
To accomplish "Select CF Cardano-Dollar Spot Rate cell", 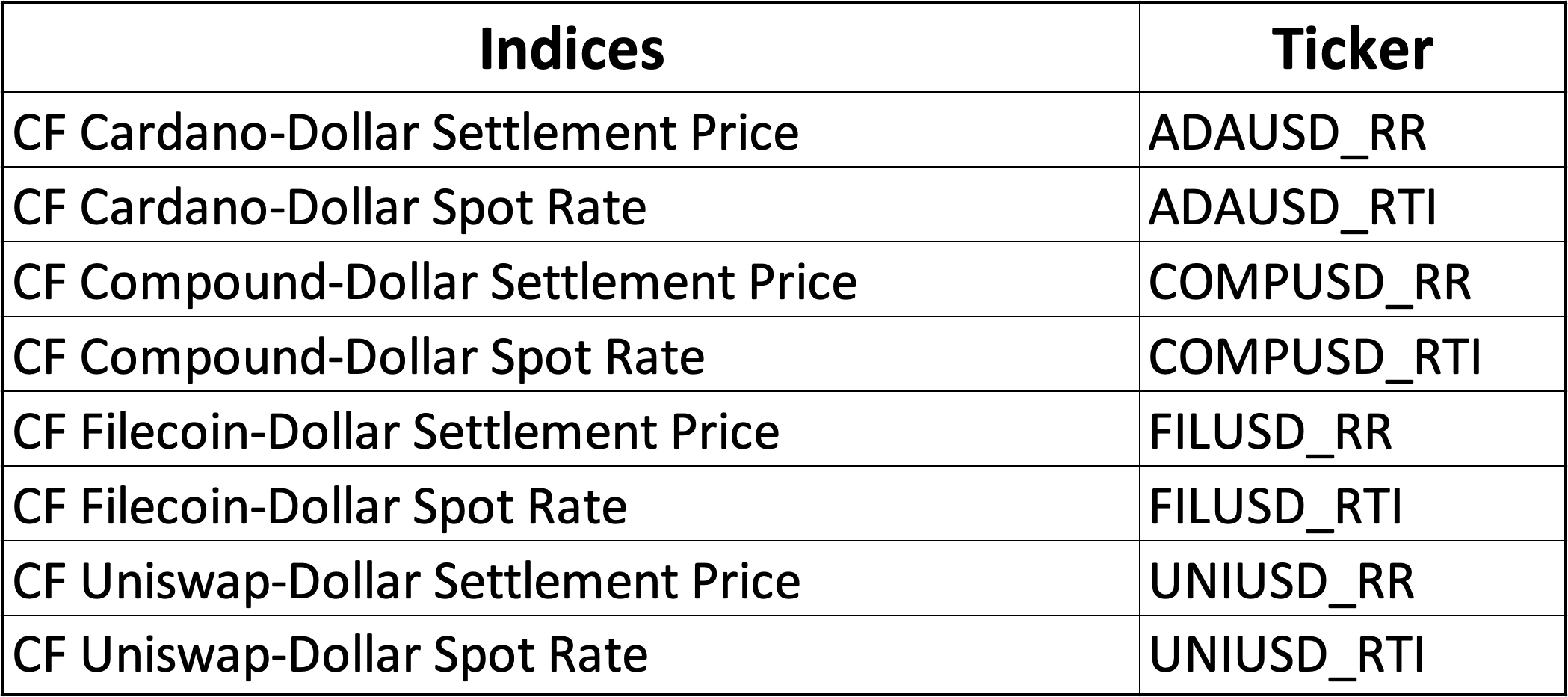I will [x=572, y=205].
